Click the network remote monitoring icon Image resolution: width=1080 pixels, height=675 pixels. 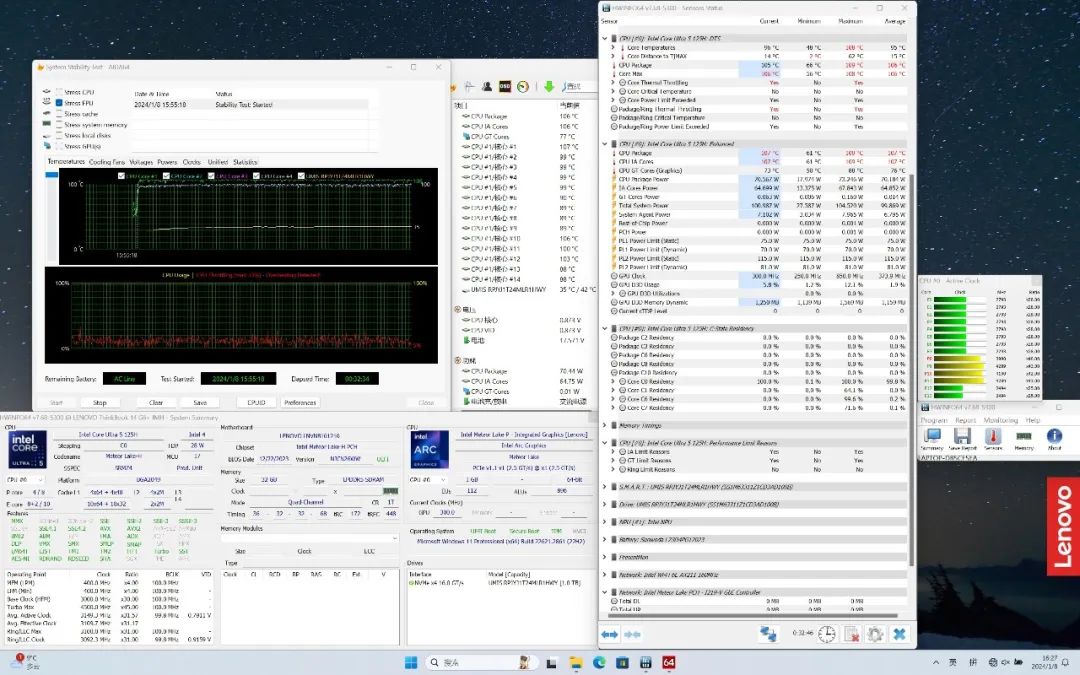click(x=768, y=634)
